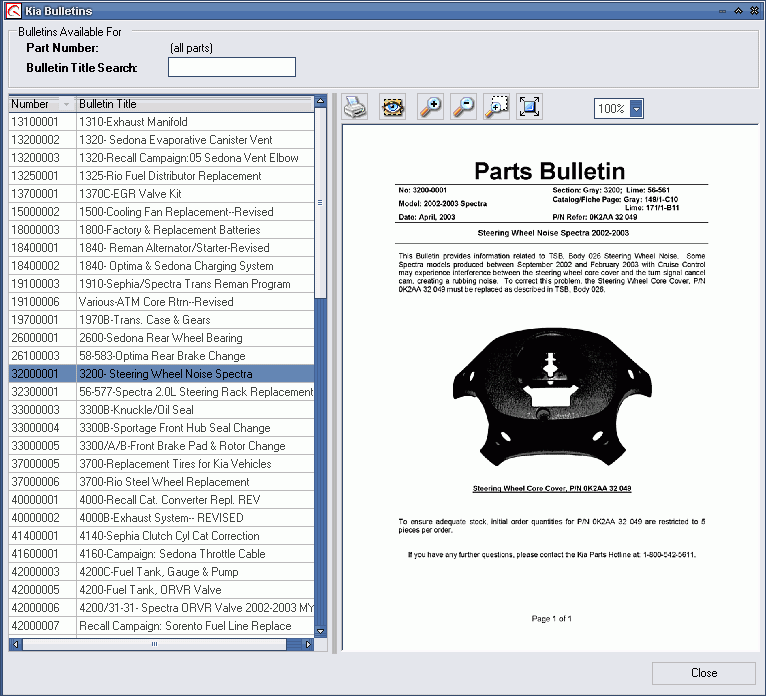Click the Kia logo icon in title bar
766x696 pixels.
point(13,11)
